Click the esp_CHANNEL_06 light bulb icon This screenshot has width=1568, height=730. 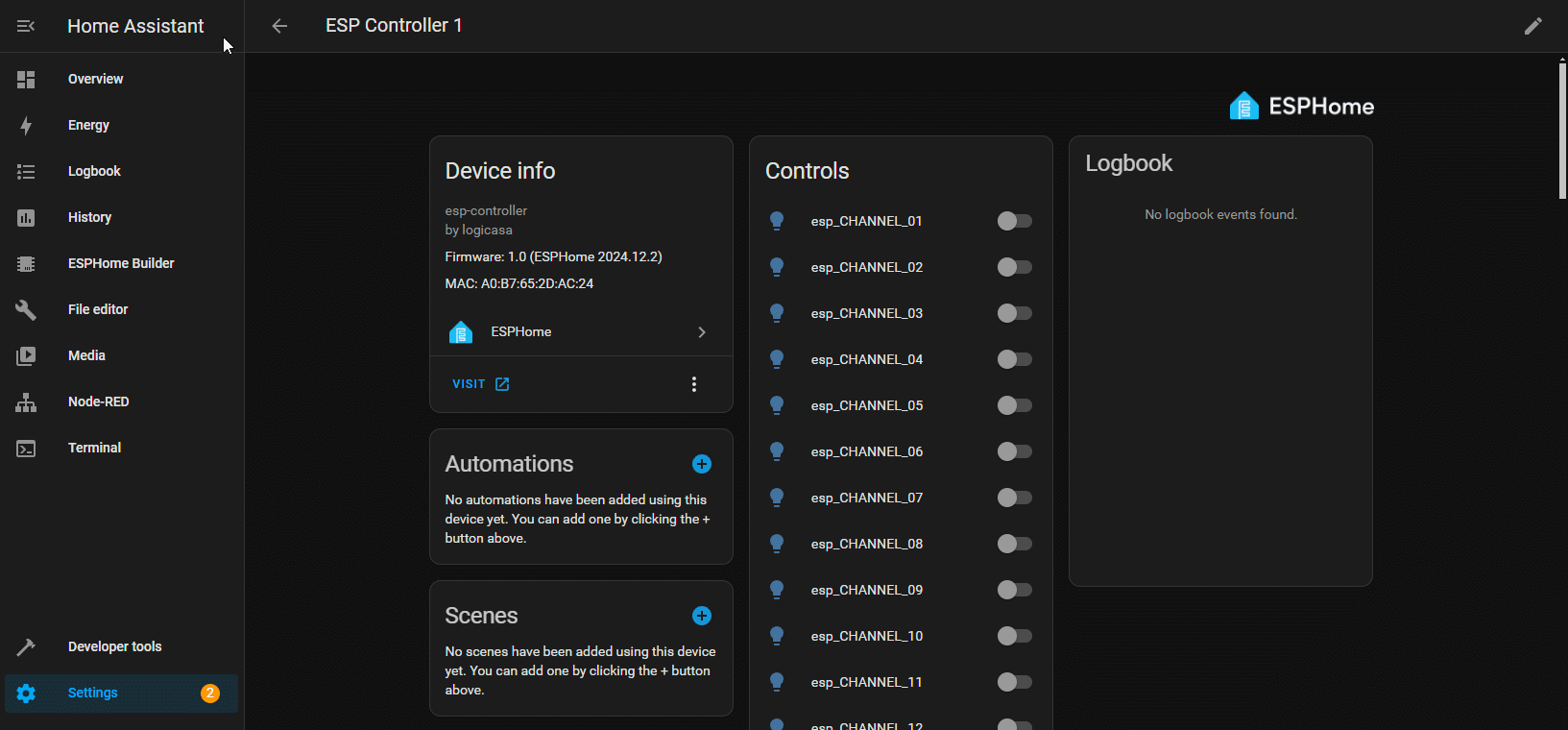point(777,451)
